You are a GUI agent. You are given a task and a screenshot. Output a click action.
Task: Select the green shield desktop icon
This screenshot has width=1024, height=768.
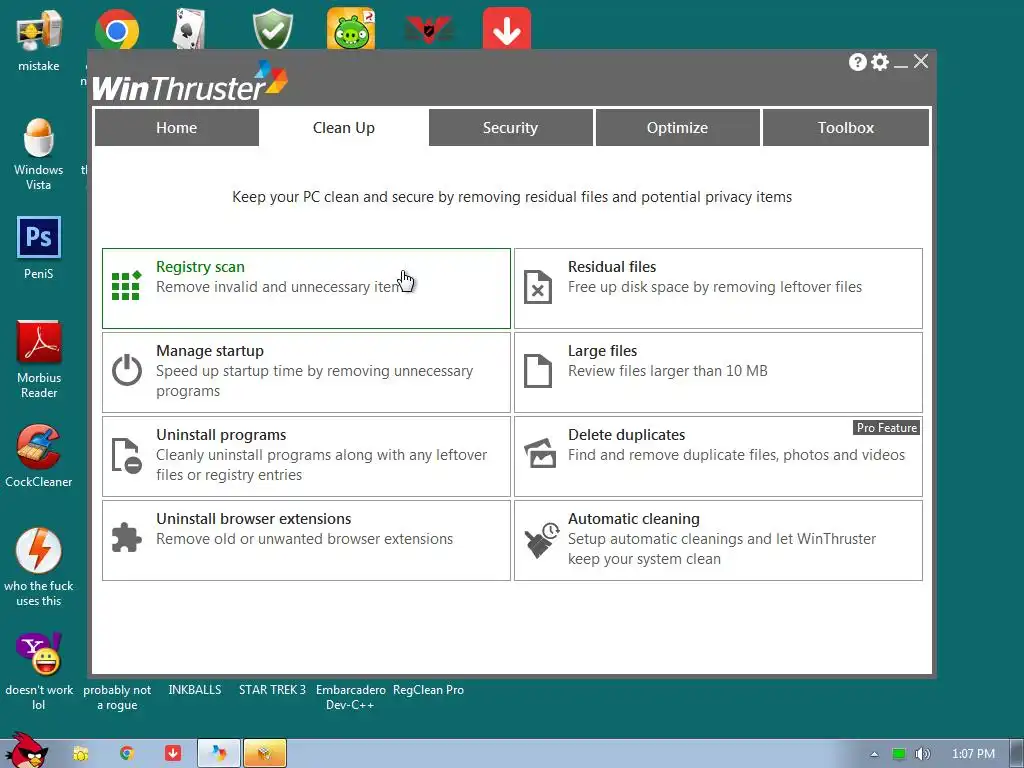click(273, 29)
